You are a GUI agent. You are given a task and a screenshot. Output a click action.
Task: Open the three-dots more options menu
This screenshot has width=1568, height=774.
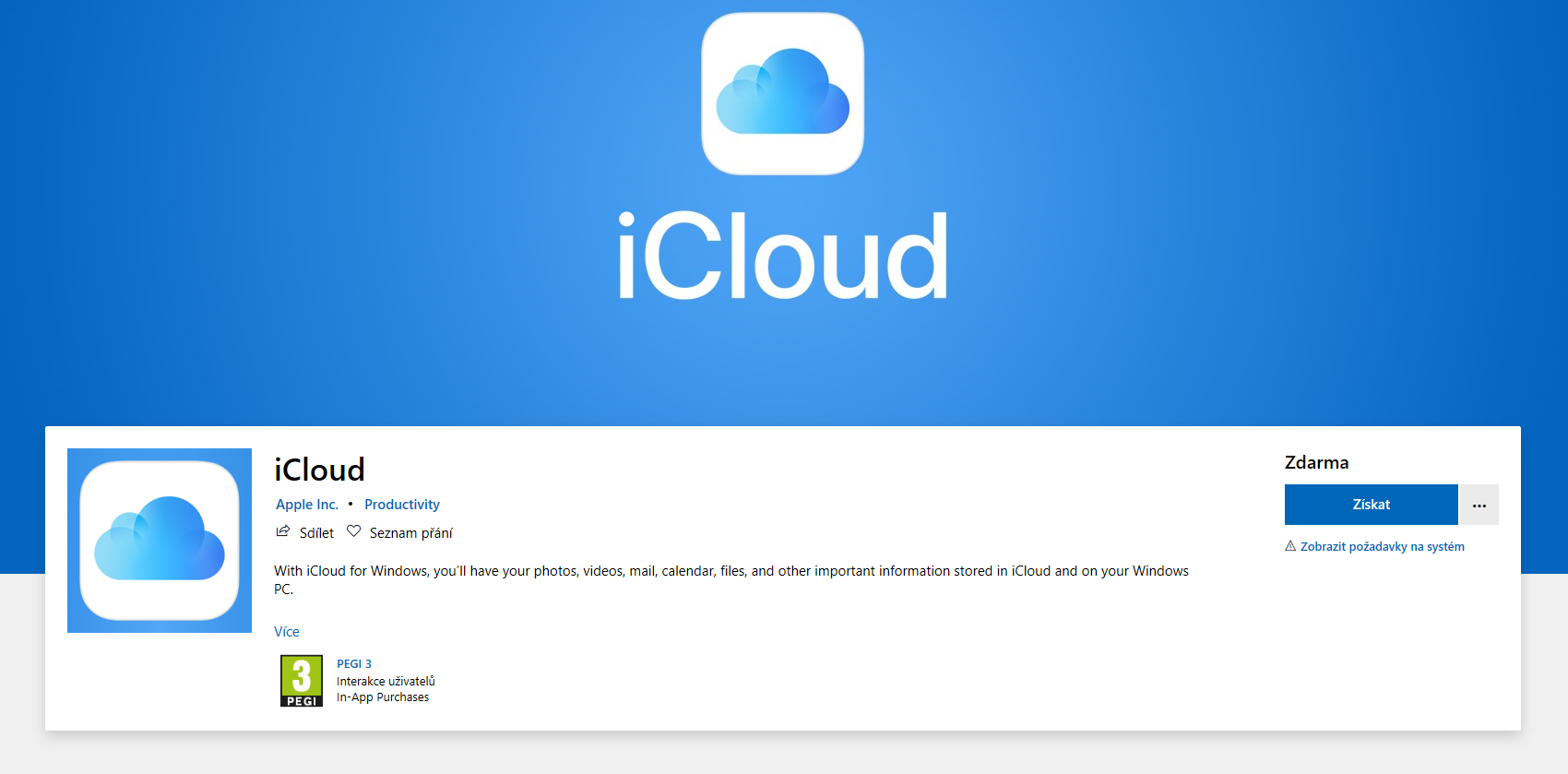1479,505
